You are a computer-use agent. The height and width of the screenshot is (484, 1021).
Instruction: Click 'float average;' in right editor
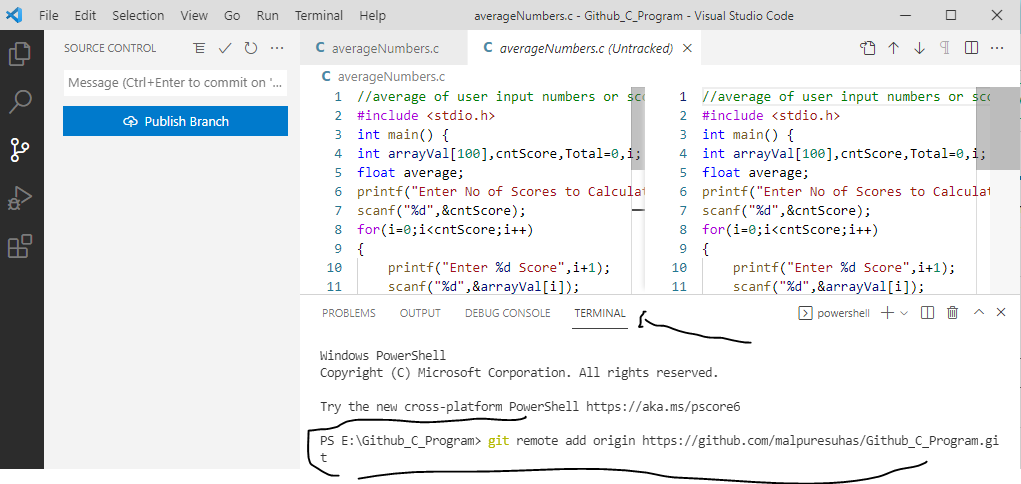tap(755, 173)
